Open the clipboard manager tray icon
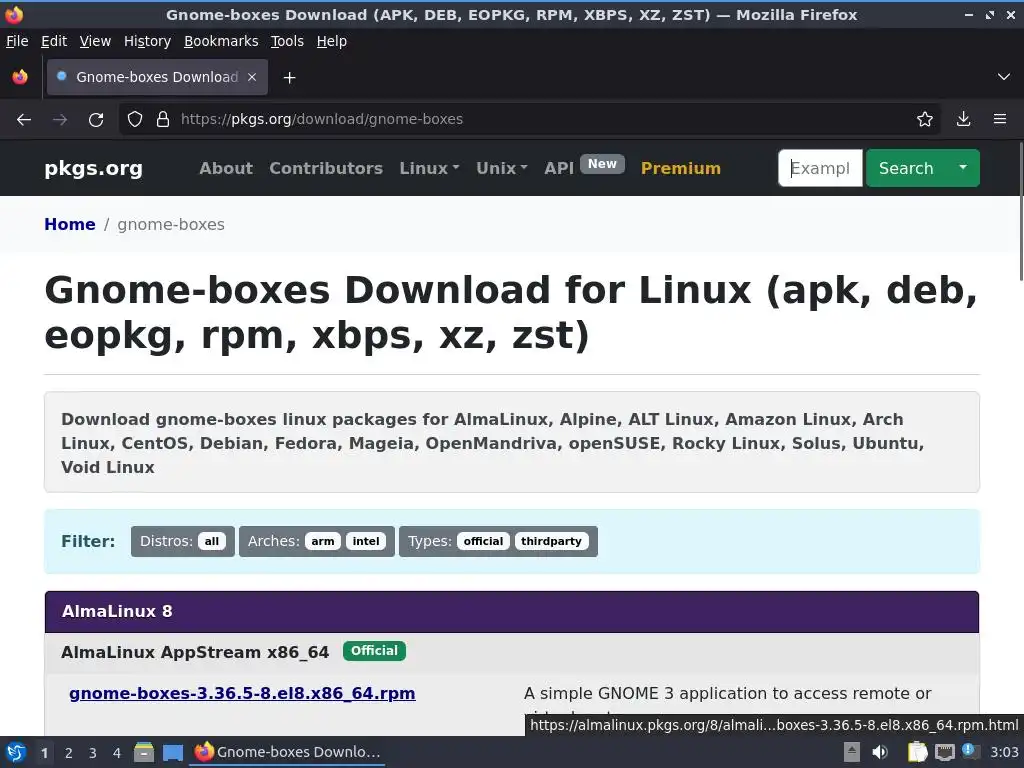Image resolution: width=1024 pixels, height=768 pixels. (917, 752)
